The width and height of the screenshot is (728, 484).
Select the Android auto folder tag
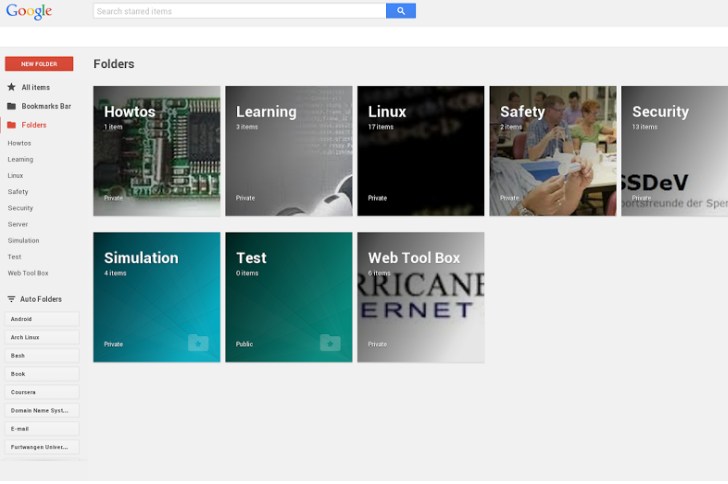click(x=41, y=319)
